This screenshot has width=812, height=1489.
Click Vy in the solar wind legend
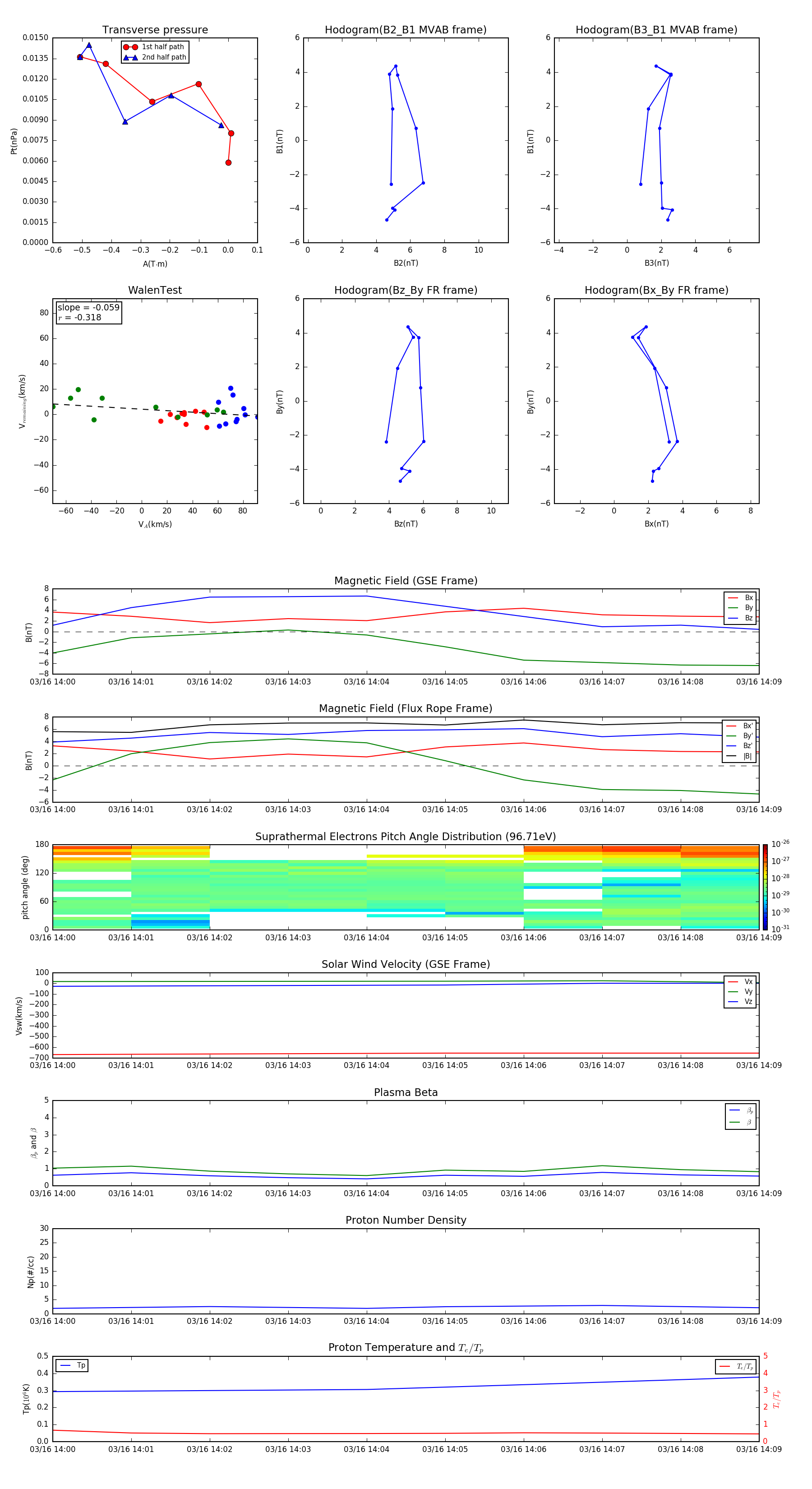coord(740,991)
